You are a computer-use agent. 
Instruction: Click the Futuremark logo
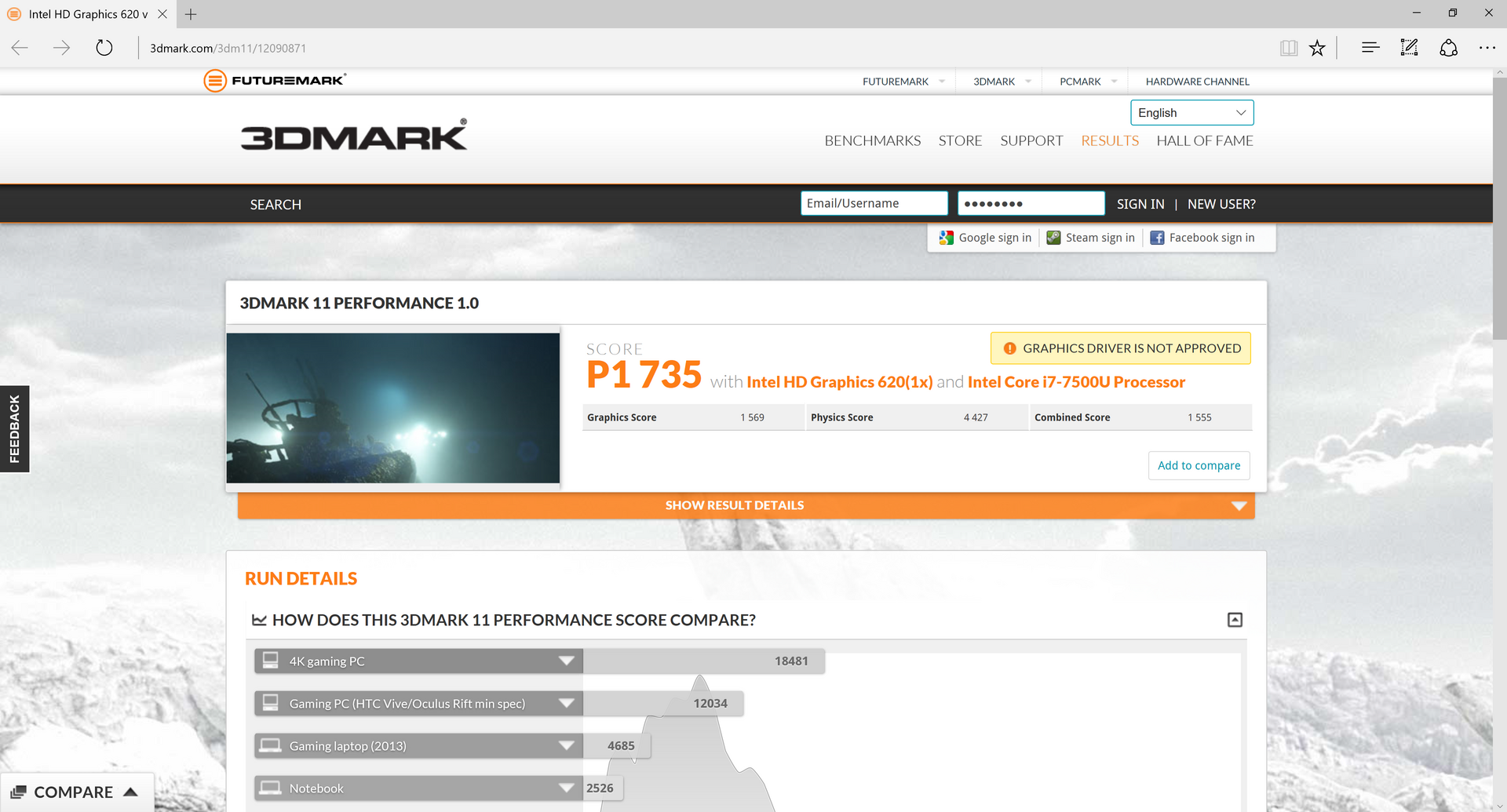tap(275, 80)
